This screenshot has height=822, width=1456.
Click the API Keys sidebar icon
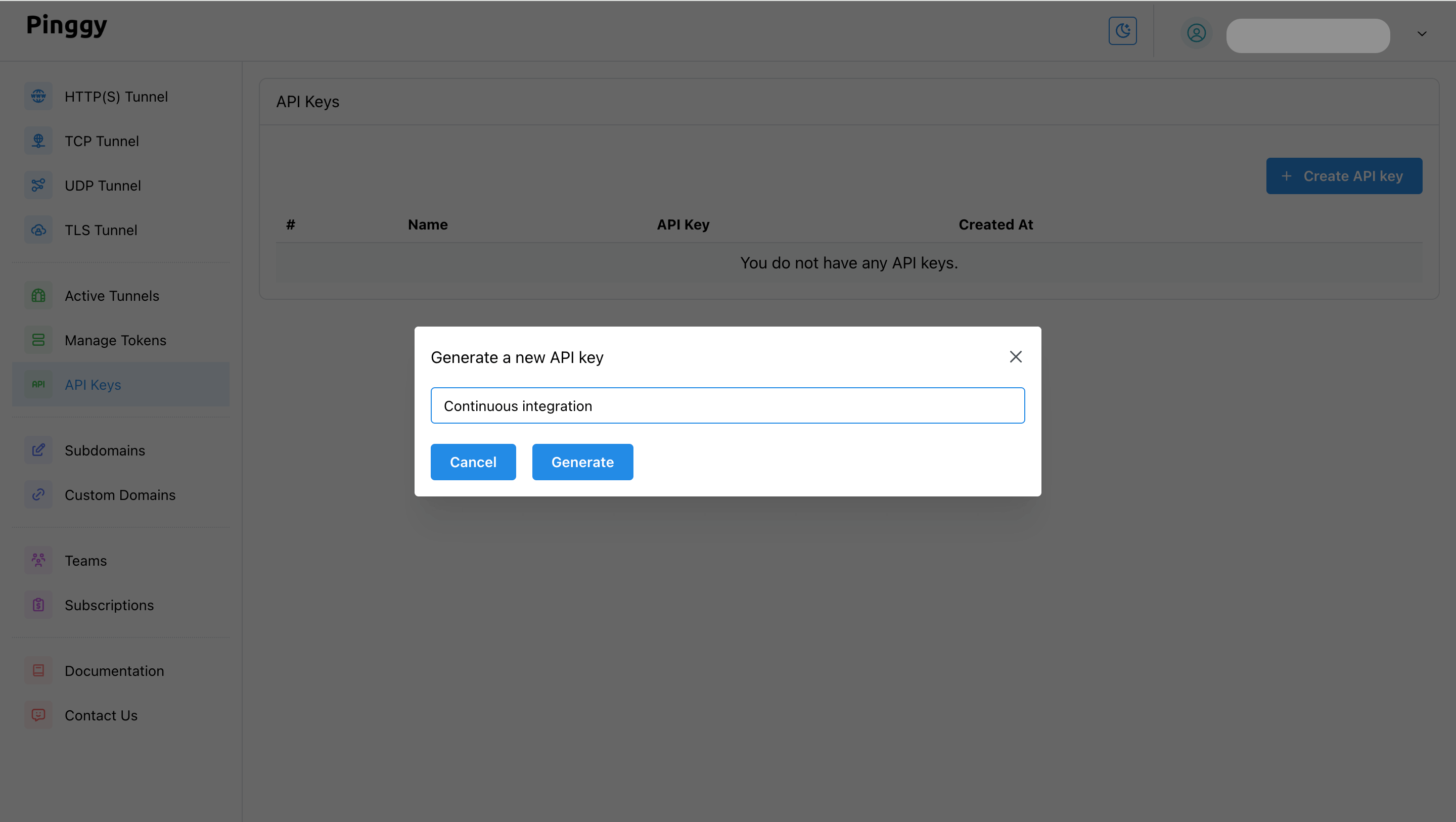pos(38,384)
